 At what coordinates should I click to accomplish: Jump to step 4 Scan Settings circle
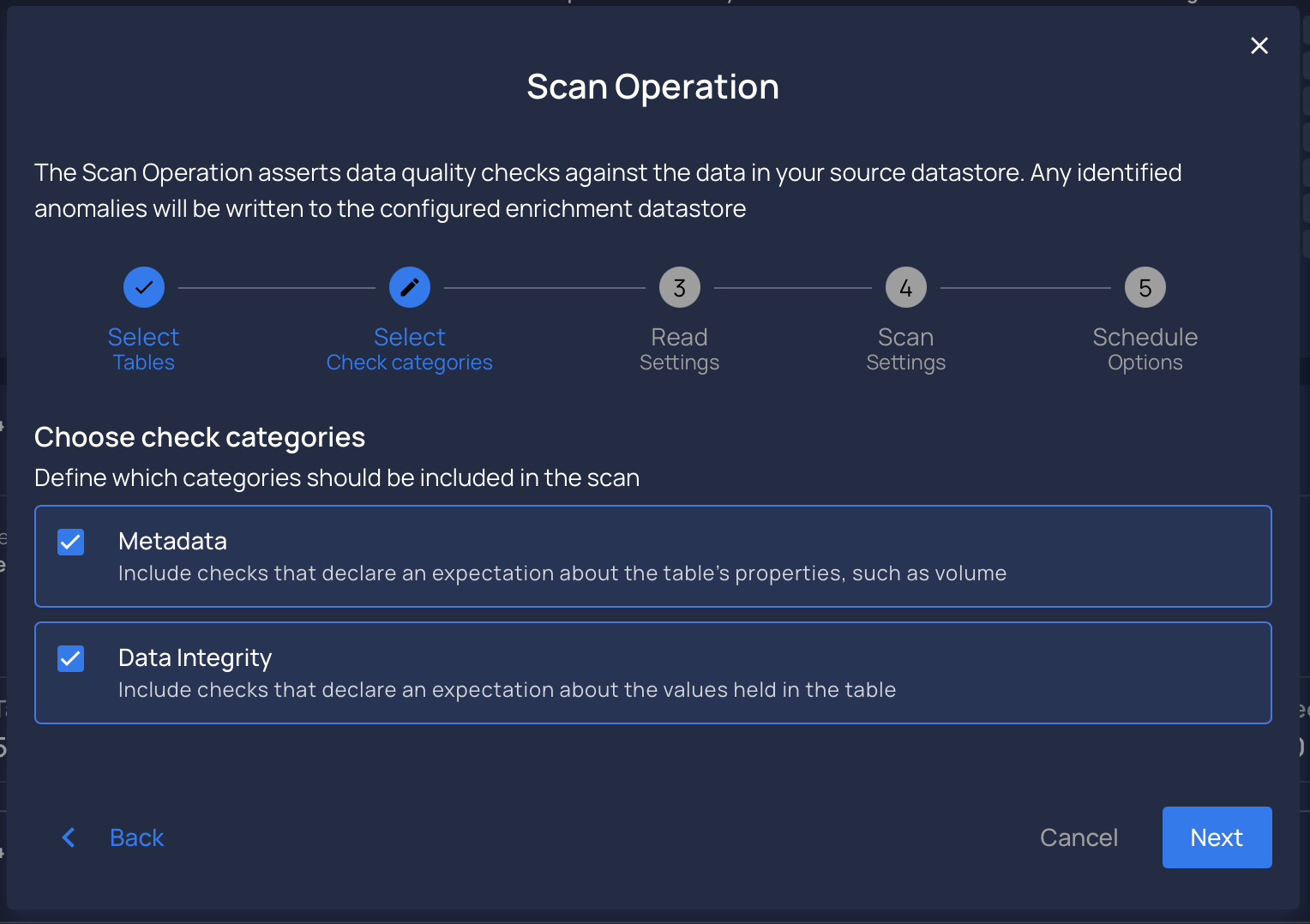click(x=906, y=287)
